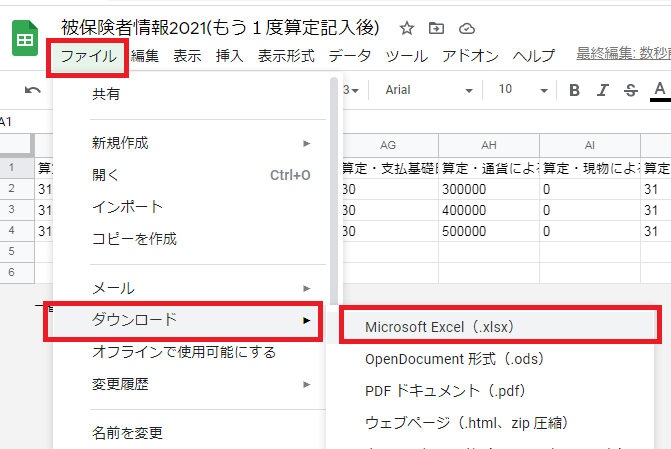The image size is (671, 449).
Task: Check the cloud save status icon
Action: pyautogui.click(x=466, y=29)
